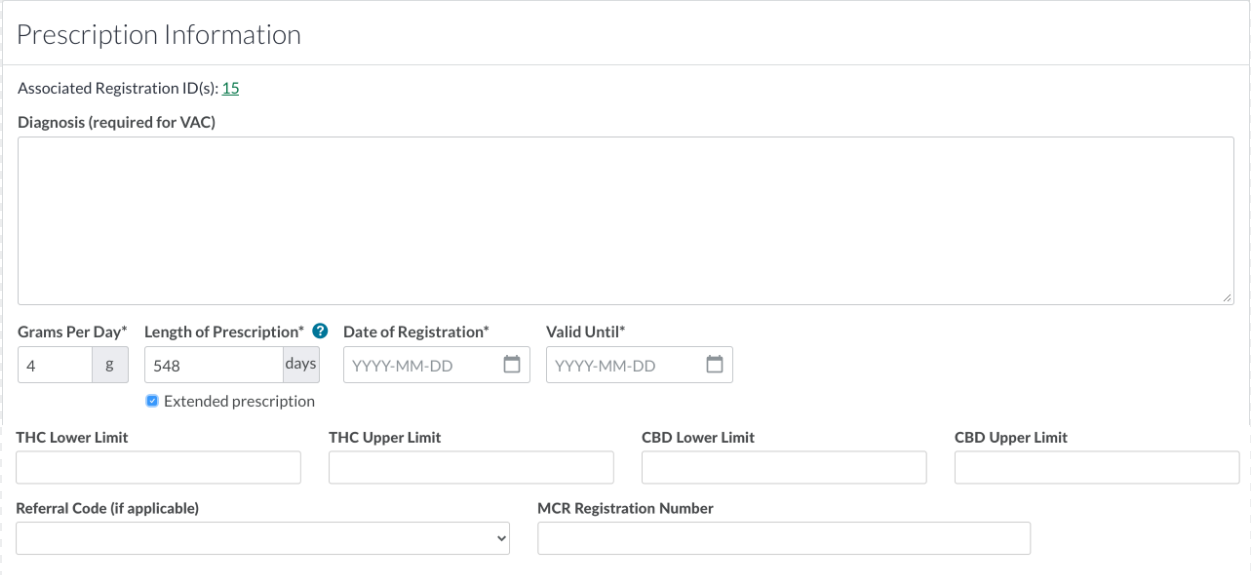The image size is (1251, 575).
Task: Focus the THC Lower Limit field
Action: click(x=158, y=468)
